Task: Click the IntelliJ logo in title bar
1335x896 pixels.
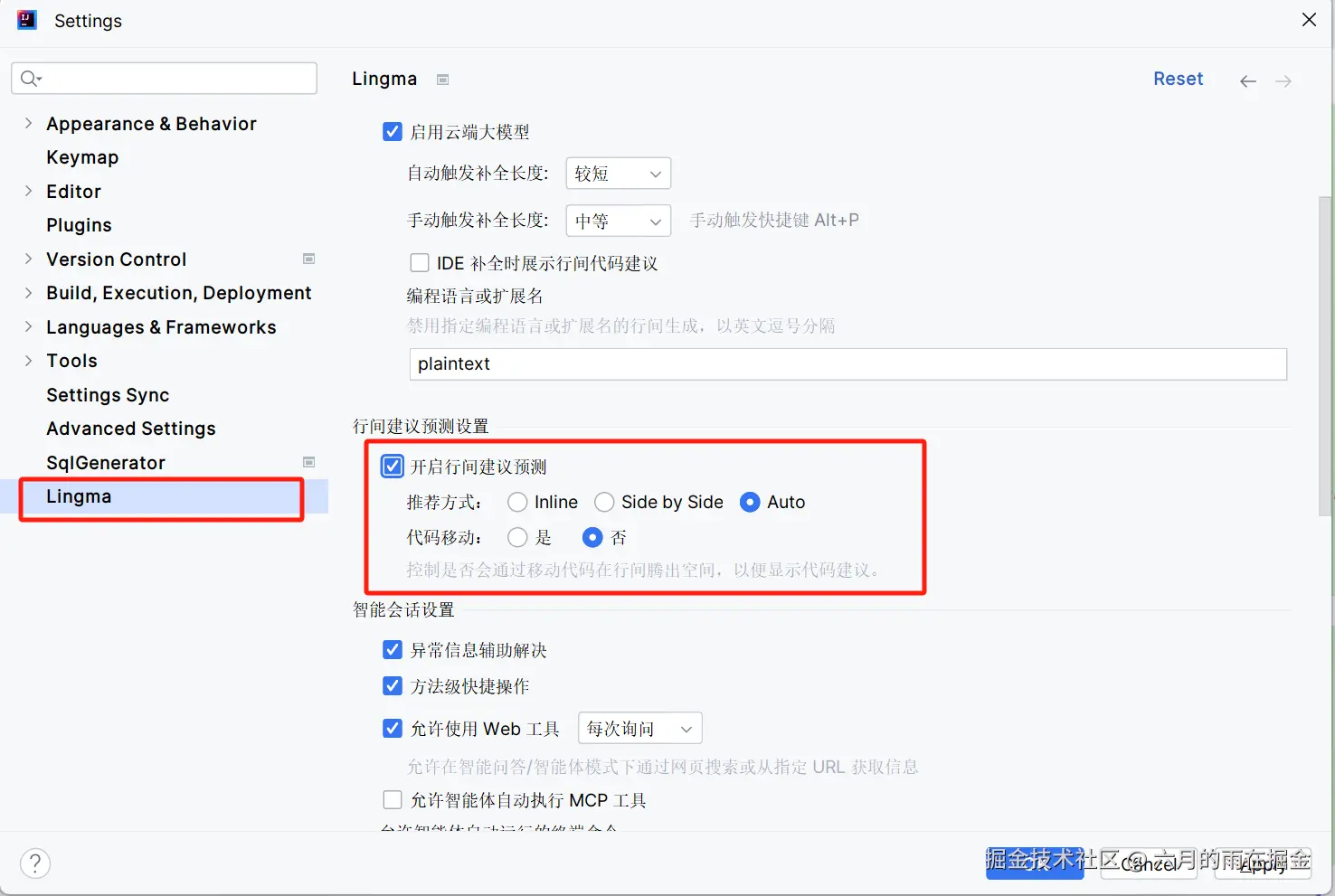Action: (27, 20)
